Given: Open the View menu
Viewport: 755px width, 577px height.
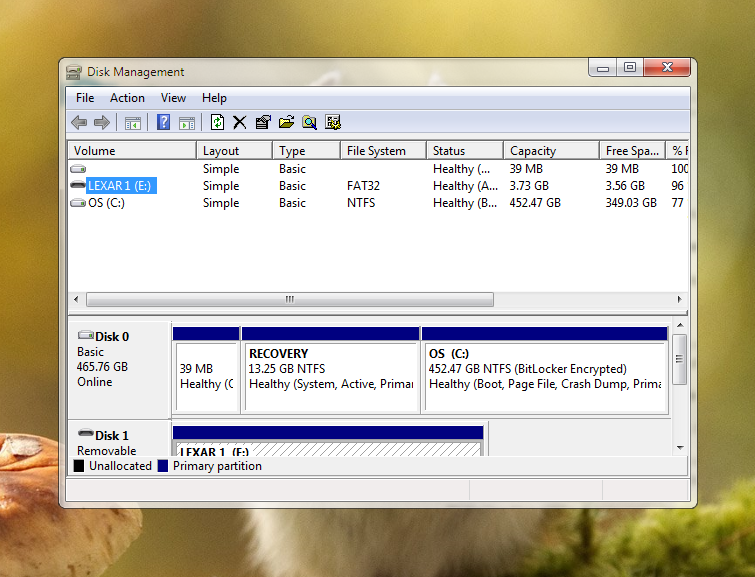Looking at the screenshot, I should pos(173,98).
